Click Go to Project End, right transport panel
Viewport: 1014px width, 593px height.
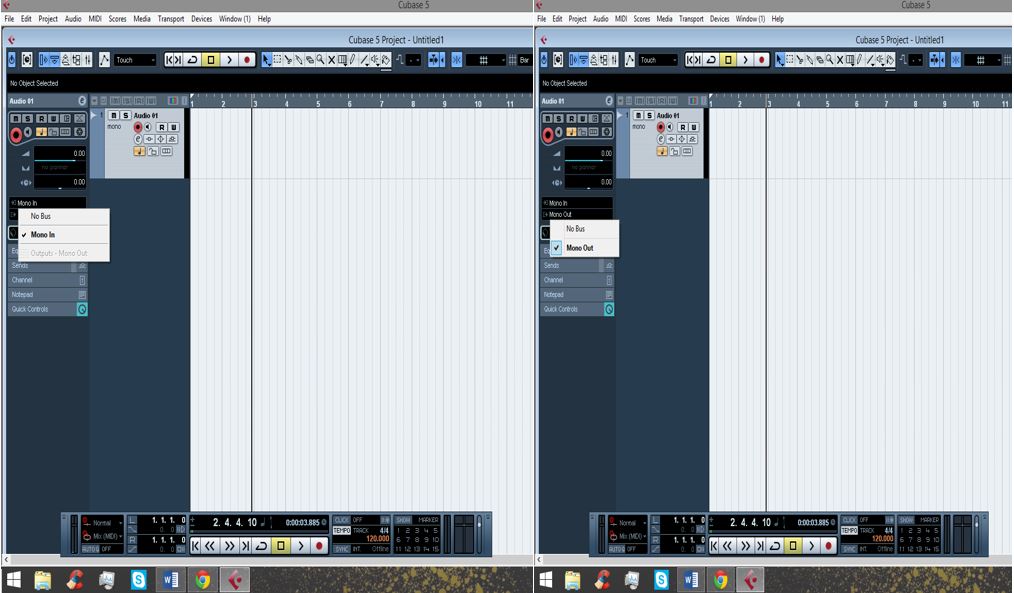coord(760,546)
